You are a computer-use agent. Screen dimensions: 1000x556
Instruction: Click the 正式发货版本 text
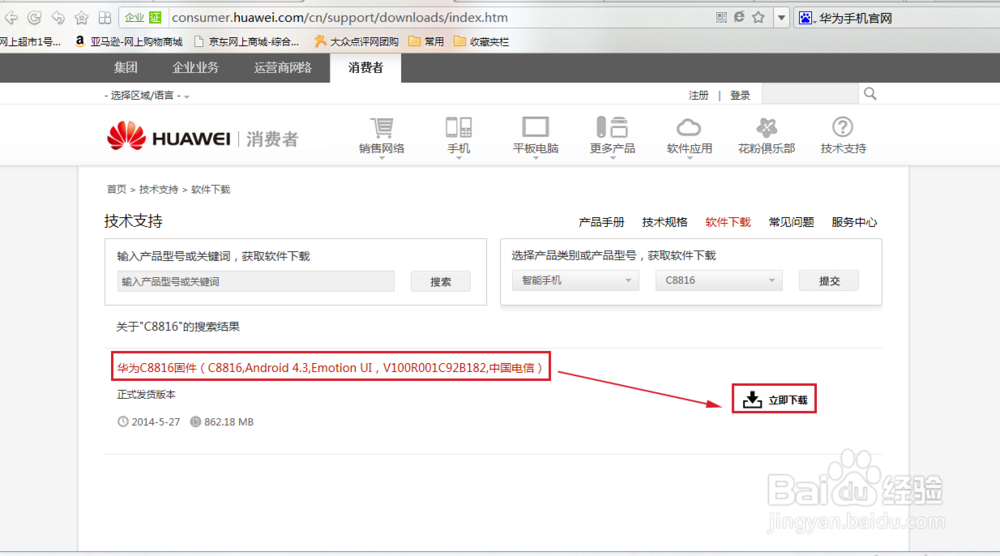click(x=146, y=395)
